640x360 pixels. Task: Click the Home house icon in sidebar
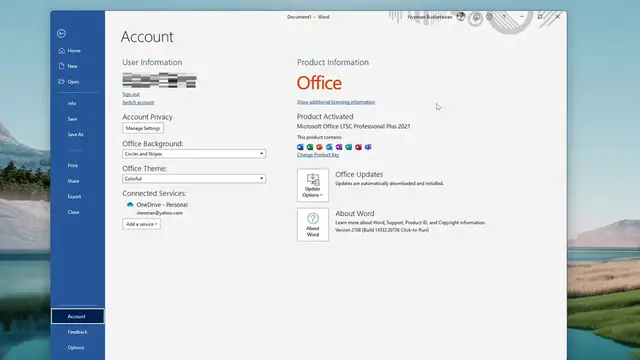coord(61,51)
